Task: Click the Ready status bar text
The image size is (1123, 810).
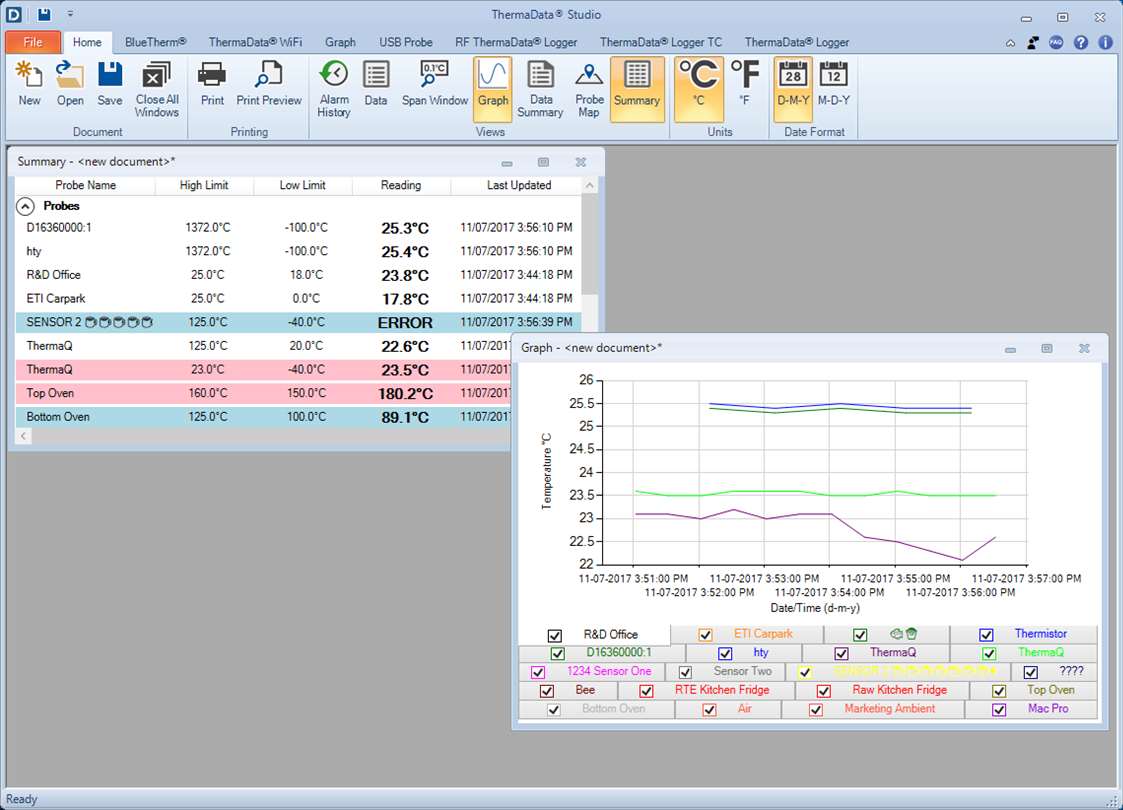Action: (21, 799)
